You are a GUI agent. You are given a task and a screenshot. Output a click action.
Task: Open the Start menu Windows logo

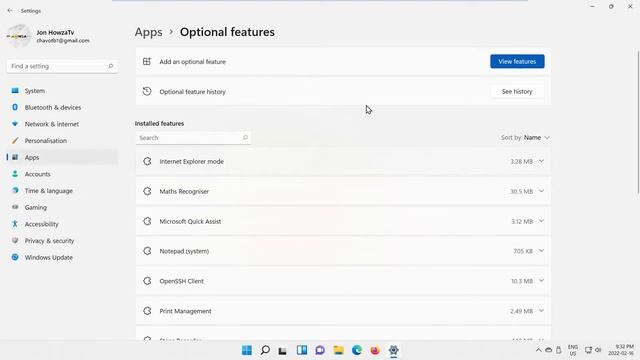click(x=247, y=350)
